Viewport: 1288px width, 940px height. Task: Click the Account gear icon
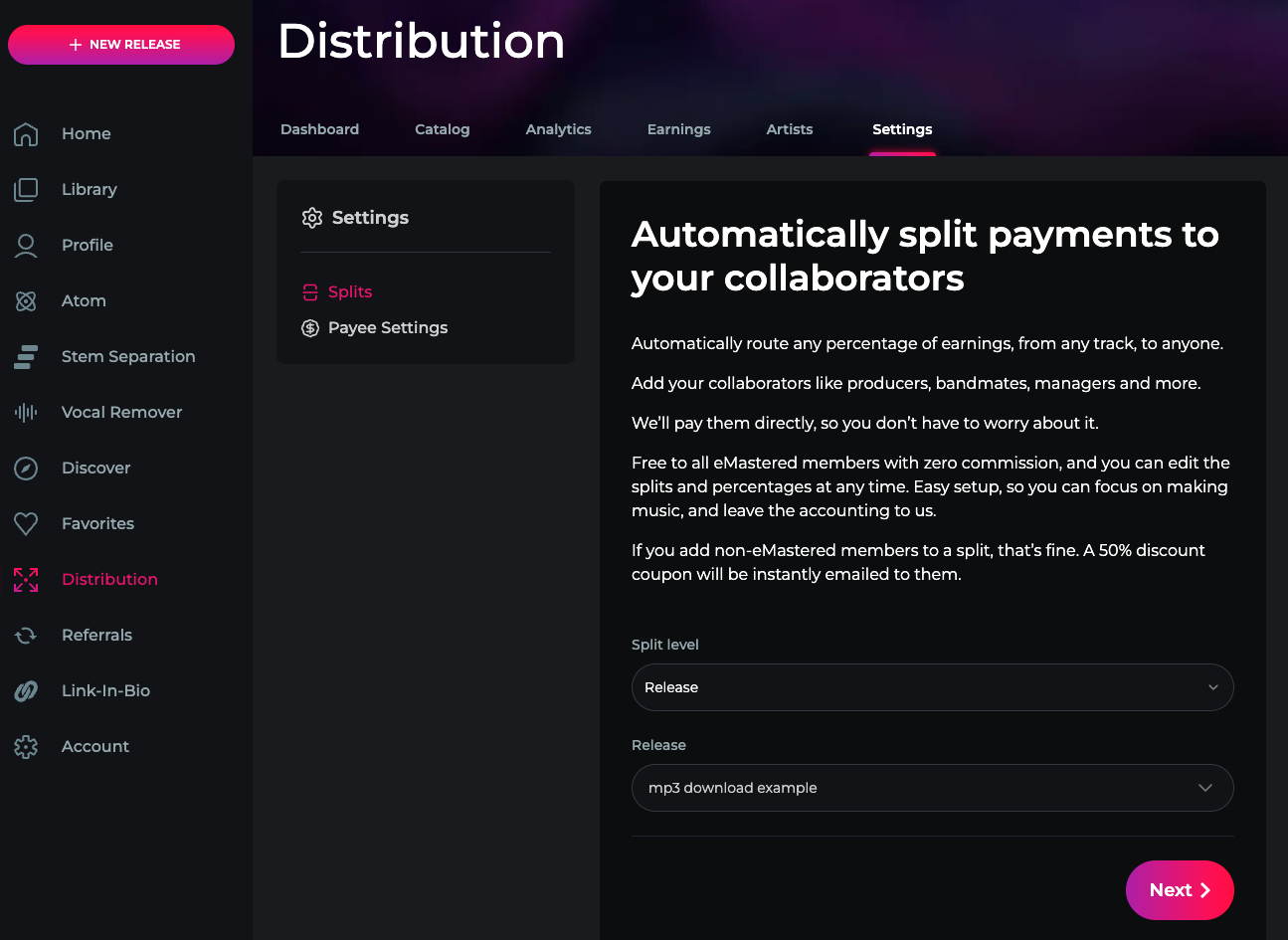click(x=26, y=747)
